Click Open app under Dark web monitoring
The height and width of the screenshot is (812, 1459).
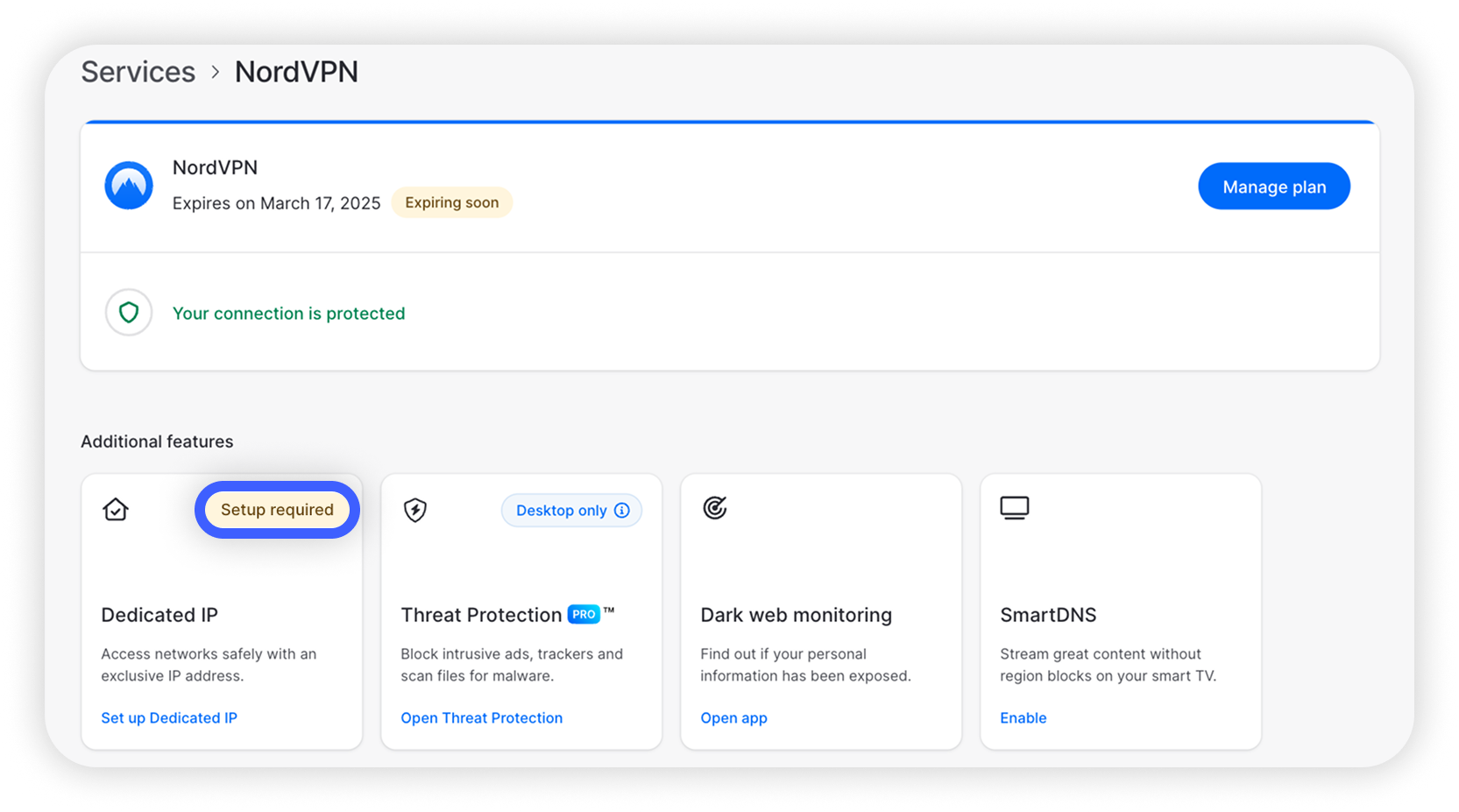click(733, 717)
